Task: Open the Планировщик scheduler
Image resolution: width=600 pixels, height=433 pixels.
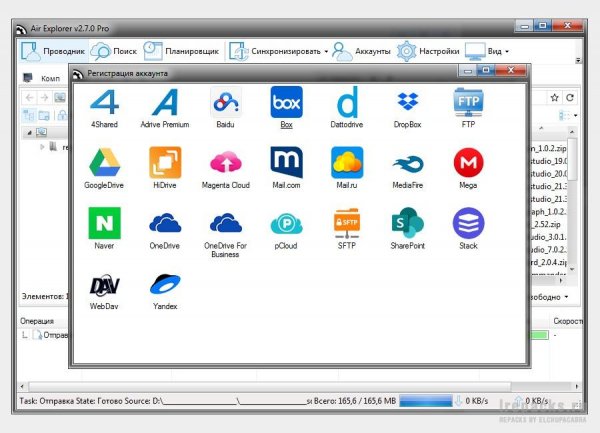Action: [181, 51]
